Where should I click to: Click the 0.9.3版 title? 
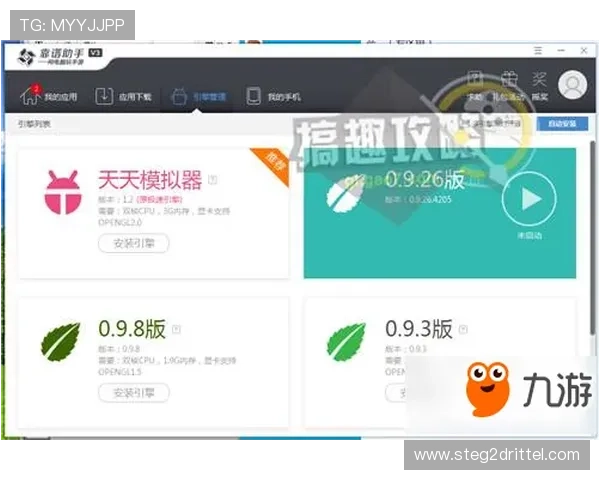419,329
